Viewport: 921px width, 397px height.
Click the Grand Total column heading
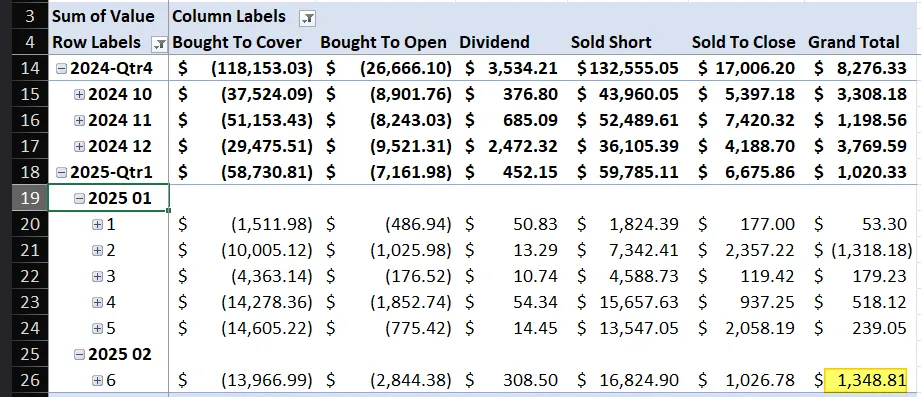click(x=853, y=42)
